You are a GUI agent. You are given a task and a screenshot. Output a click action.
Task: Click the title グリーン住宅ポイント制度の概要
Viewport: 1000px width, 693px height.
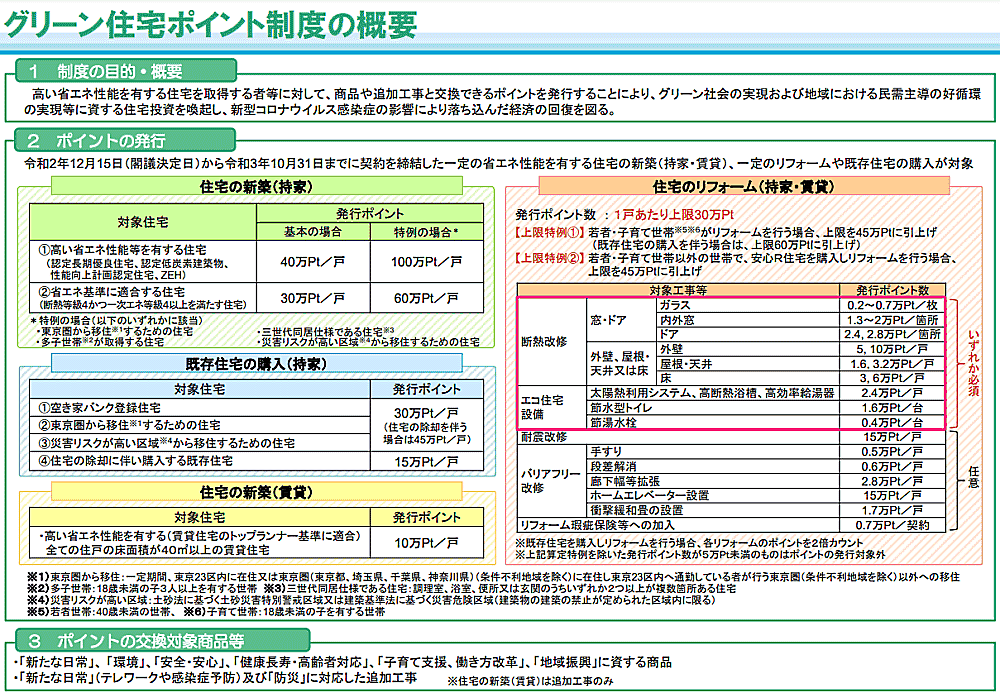pos(212,23)
